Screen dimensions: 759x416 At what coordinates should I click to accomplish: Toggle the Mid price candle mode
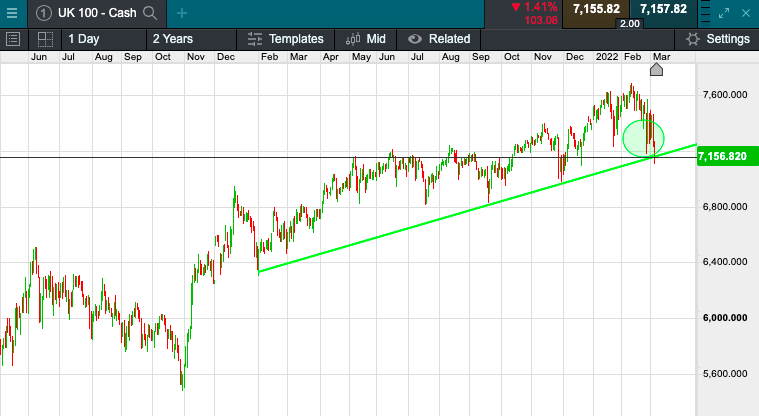[366, 39]
